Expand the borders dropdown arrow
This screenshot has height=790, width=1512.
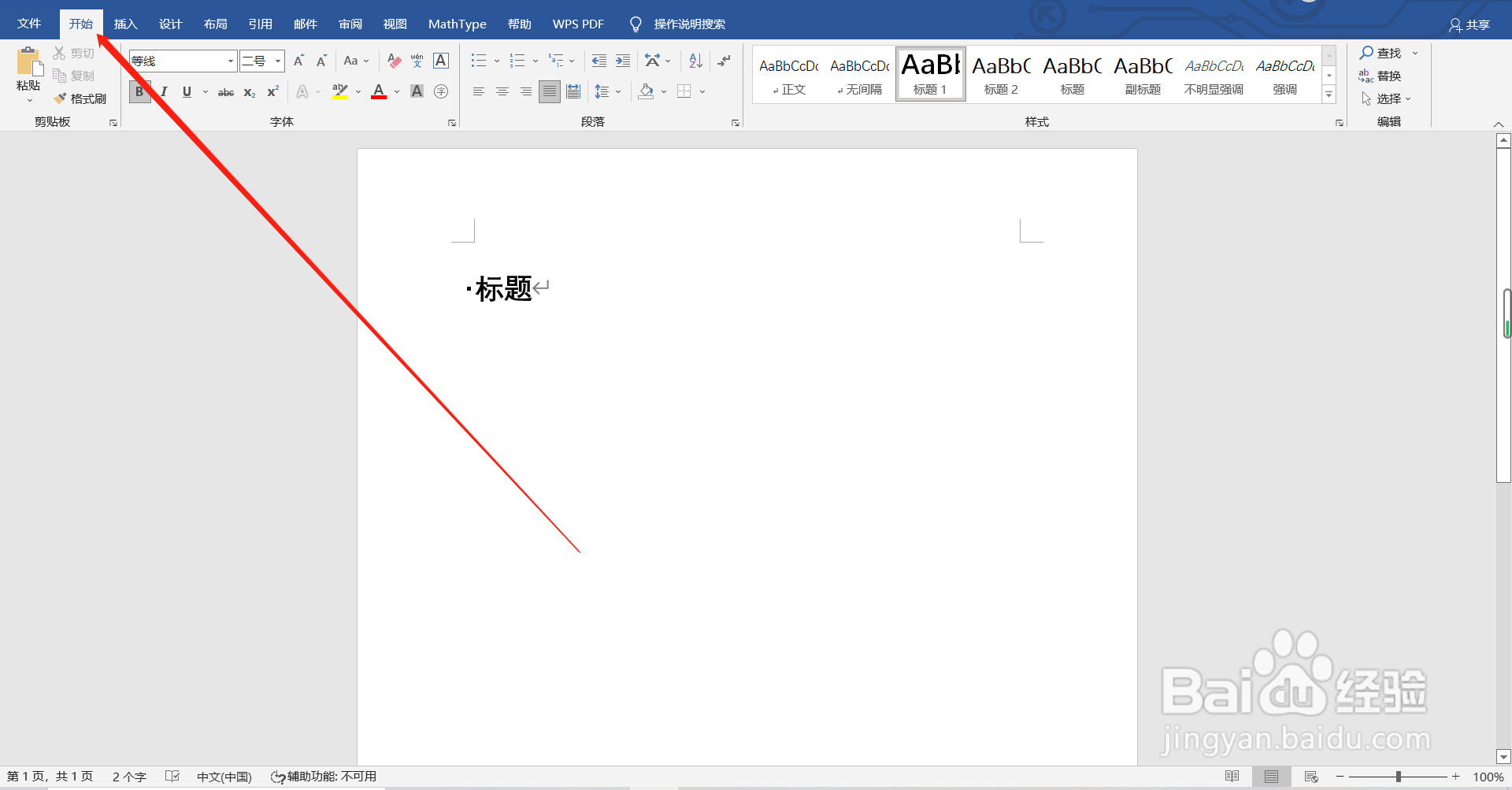[702, 91]
